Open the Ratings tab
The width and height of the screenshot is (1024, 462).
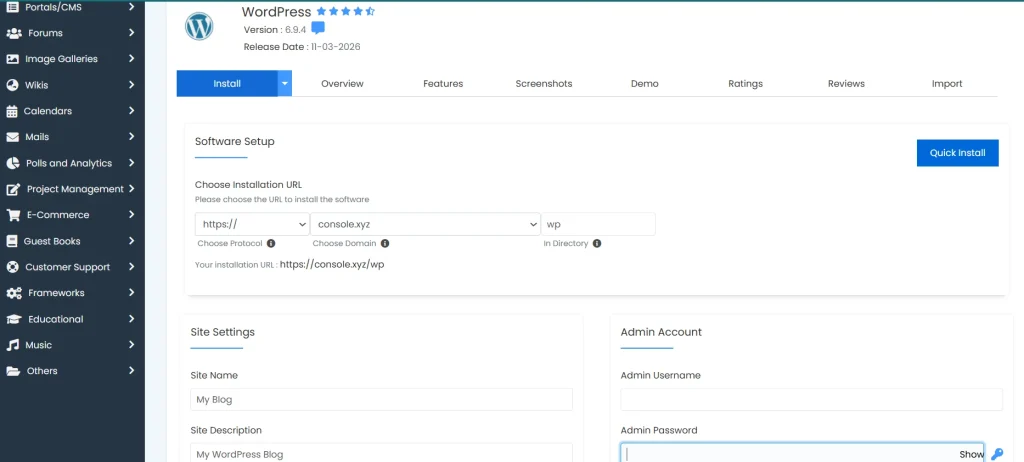745,84
